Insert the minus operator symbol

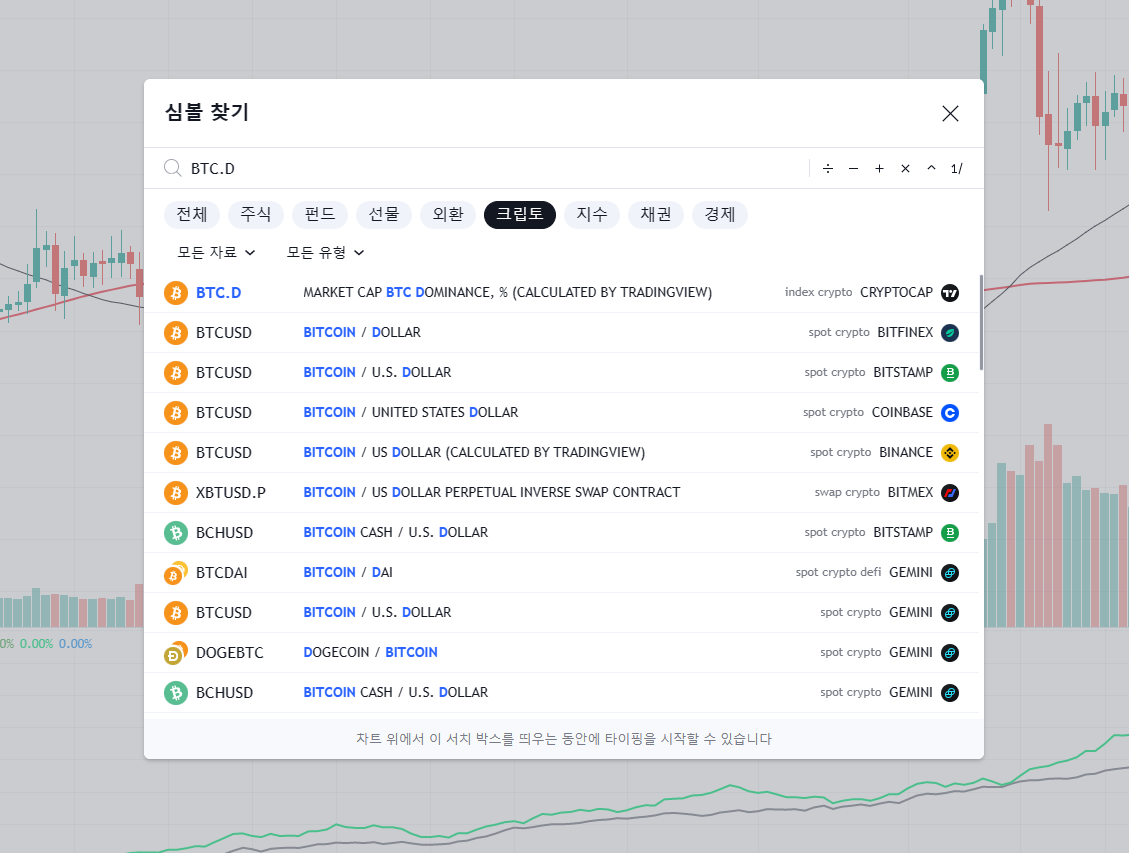[x=853, y=168]
